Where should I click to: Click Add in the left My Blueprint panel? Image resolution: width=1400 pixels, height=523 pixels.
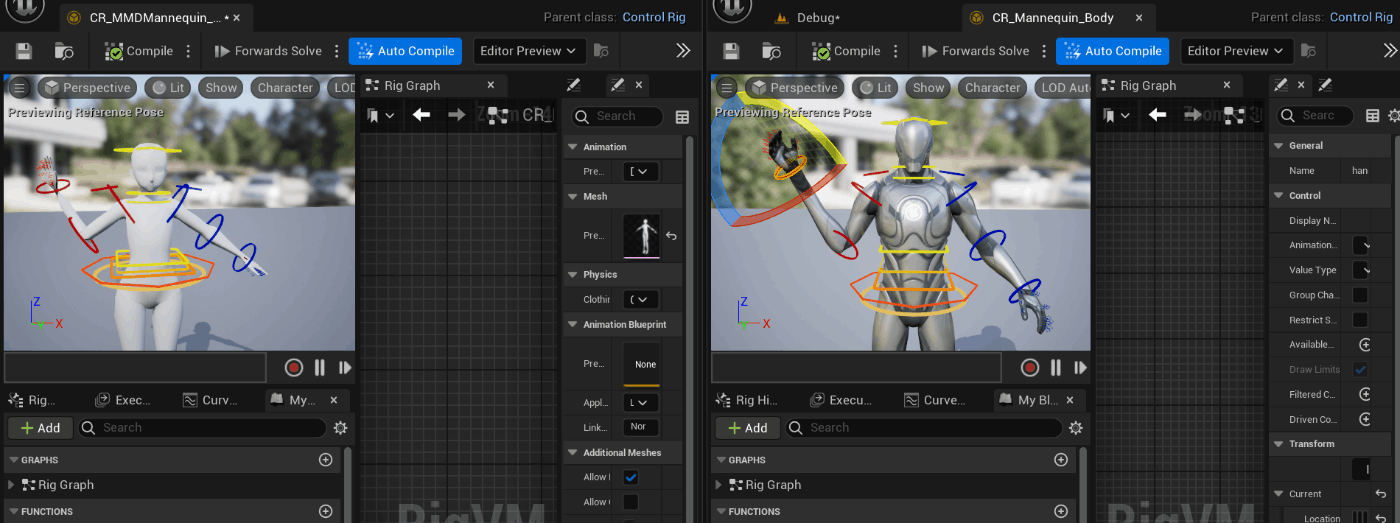pyautogui.click(x=40, y=428)
